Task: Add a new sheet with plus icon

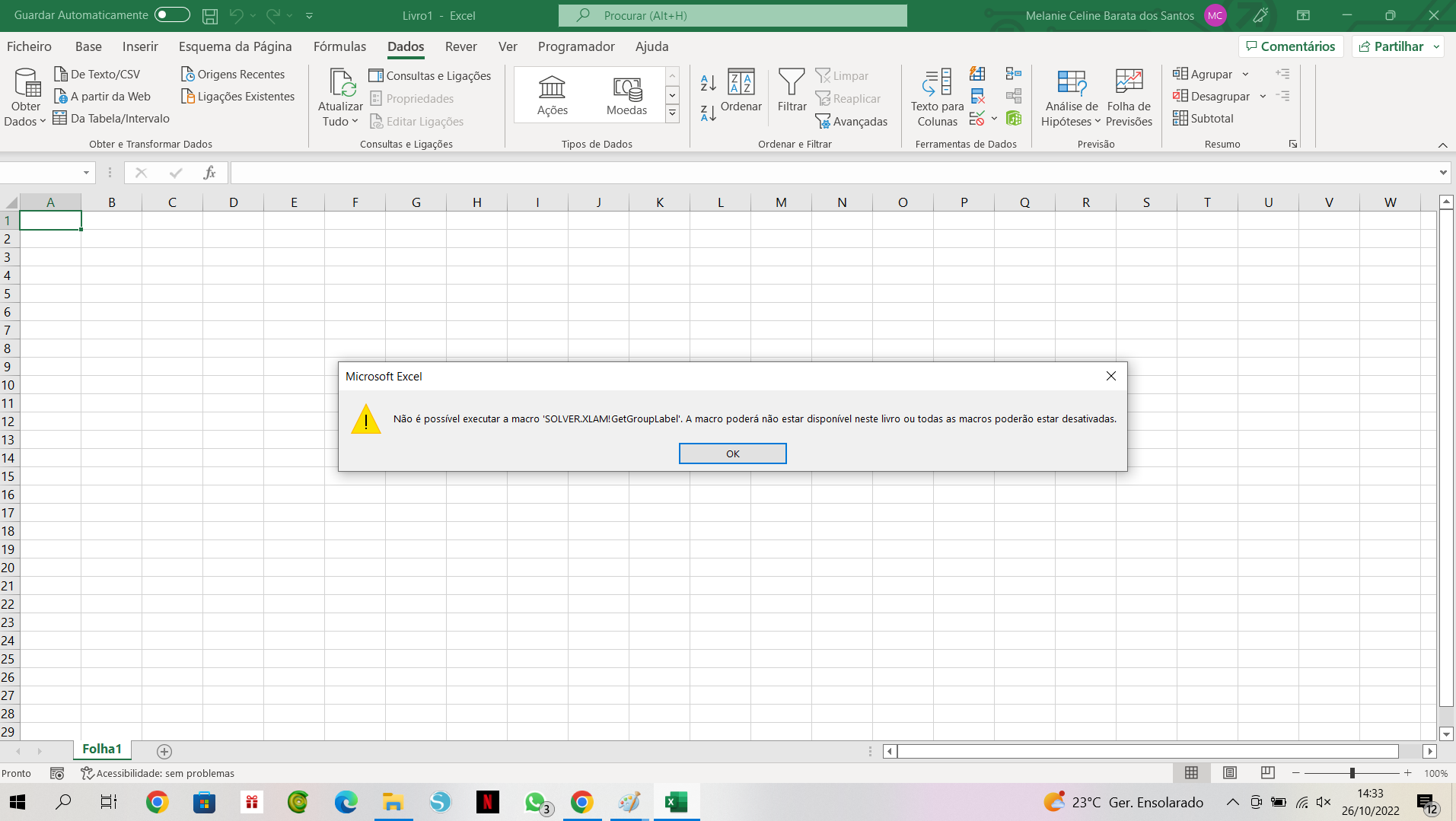Action: (164, 751)
